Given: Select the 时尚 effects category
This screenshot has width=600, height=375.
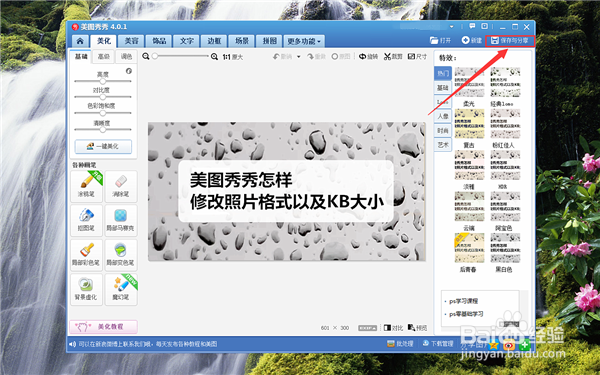Looking at the screenshot, I should [x=443, y=130].
